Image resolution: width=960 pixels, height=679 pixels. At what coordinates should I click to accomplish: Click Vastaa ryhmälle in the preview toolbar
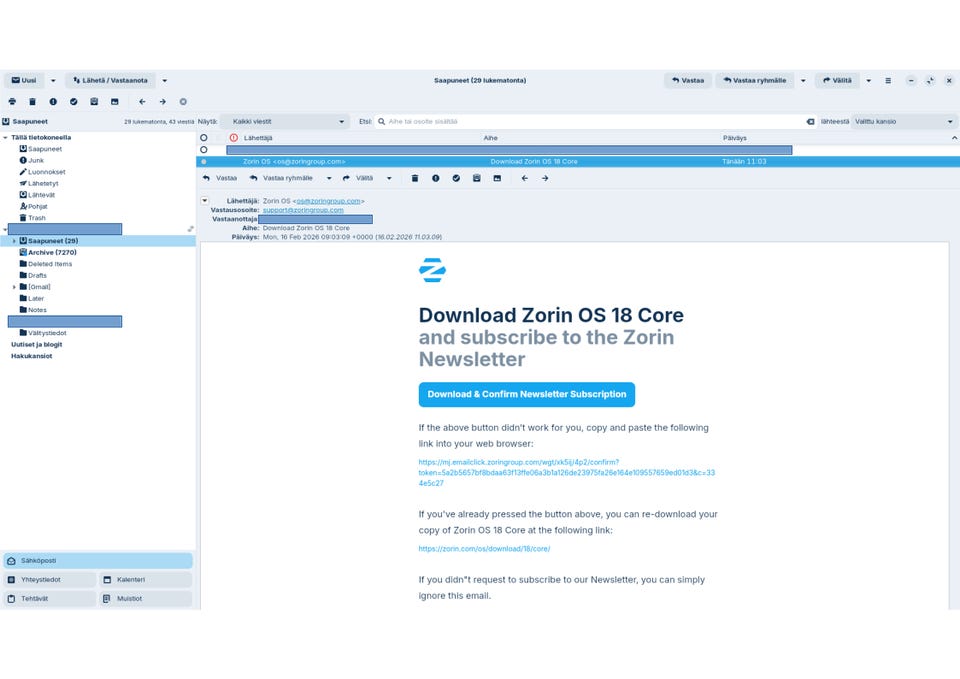pyautogui.click(x=282, y=178)
